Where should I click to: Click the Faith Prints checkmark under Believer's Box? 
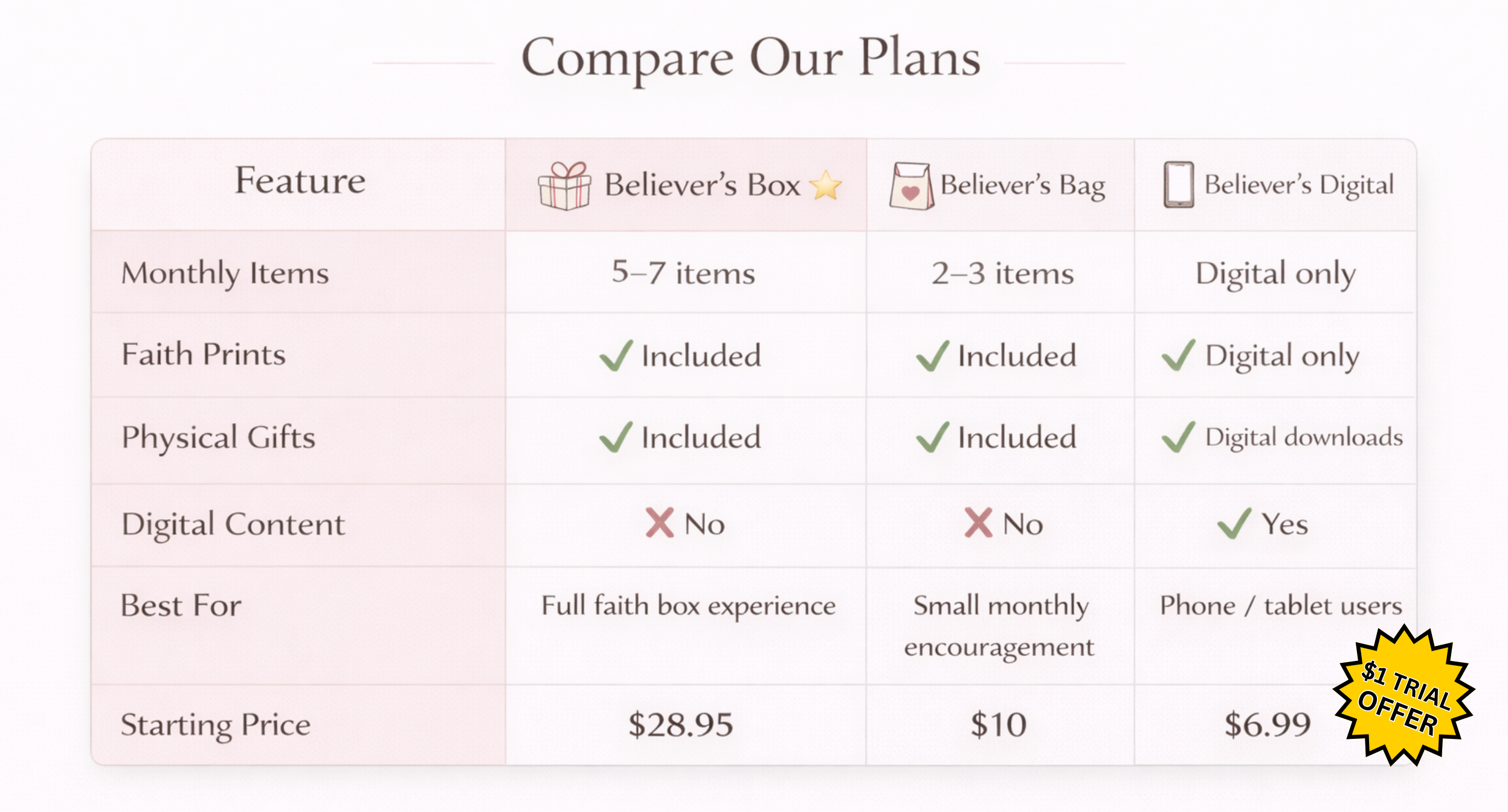click(x=616, y=355)
